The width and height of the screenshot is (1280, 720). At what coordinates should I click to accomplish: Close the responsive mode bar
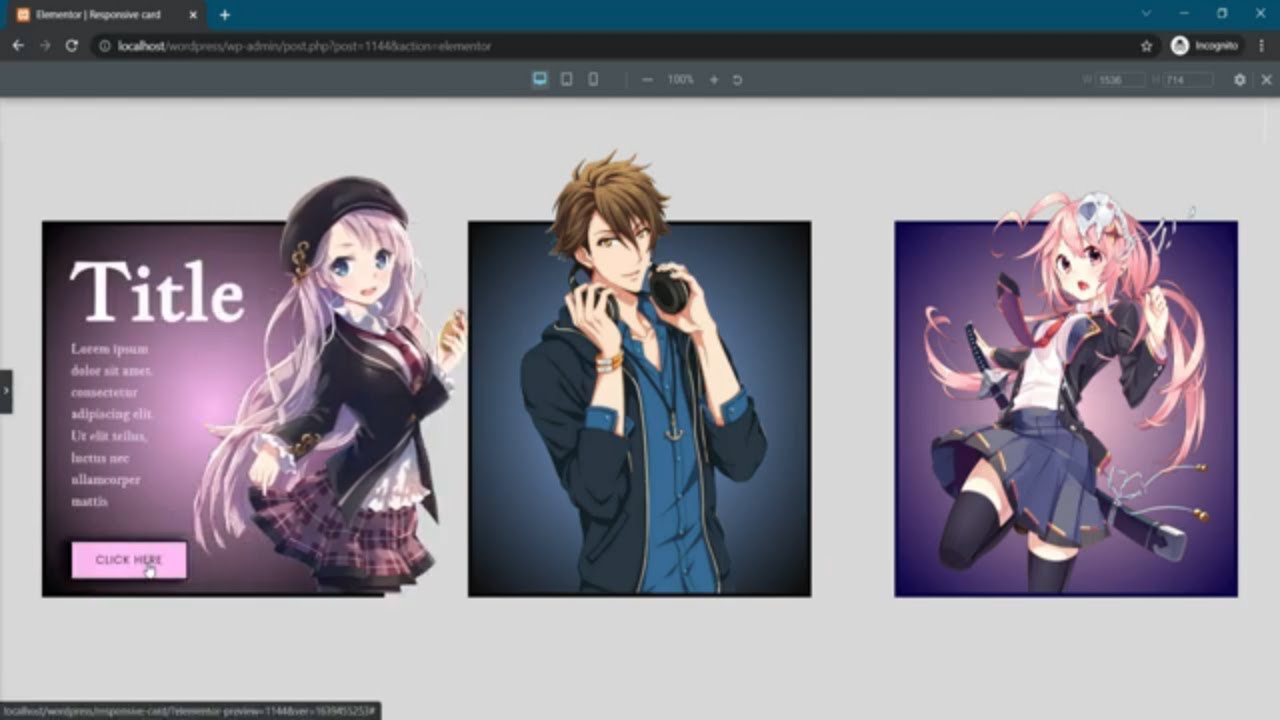point(1266,79)
